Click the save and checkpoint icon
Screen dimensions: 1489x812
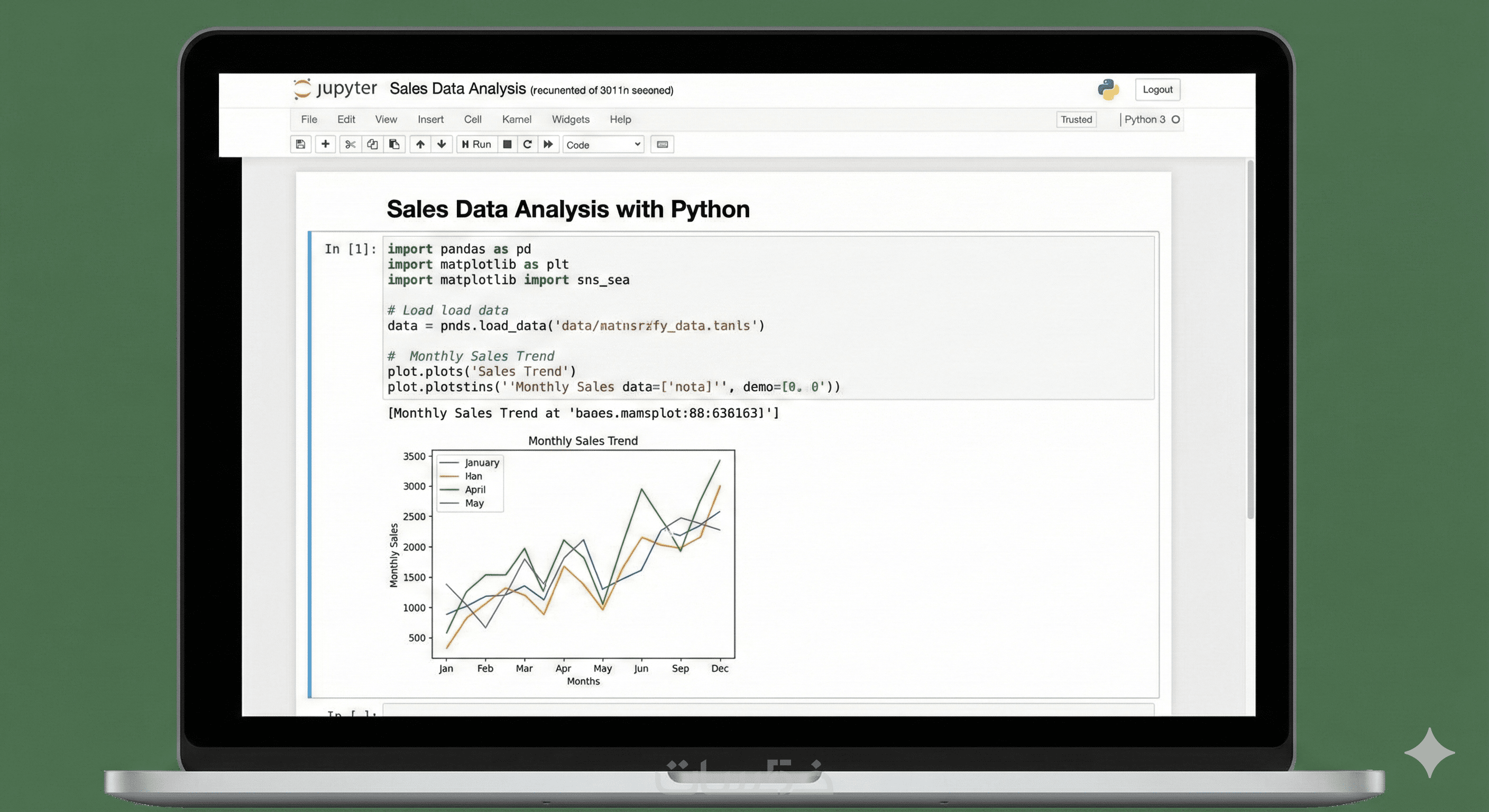300,144
